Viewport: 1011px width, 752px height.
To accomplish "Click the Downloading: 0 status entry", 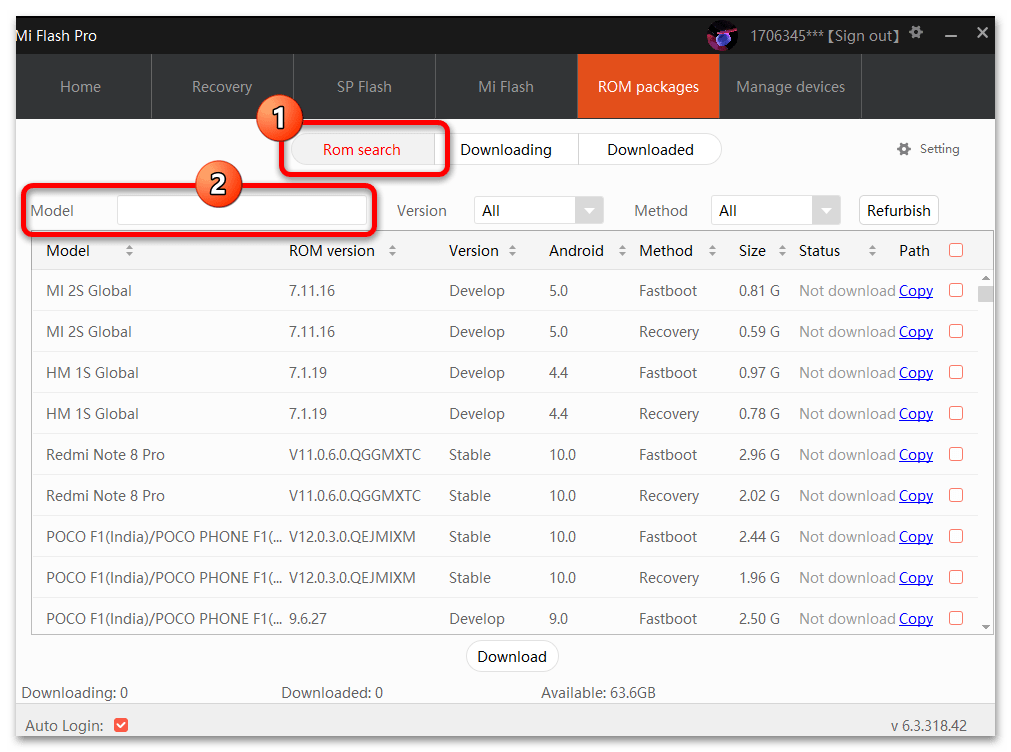I will [75, 693].
